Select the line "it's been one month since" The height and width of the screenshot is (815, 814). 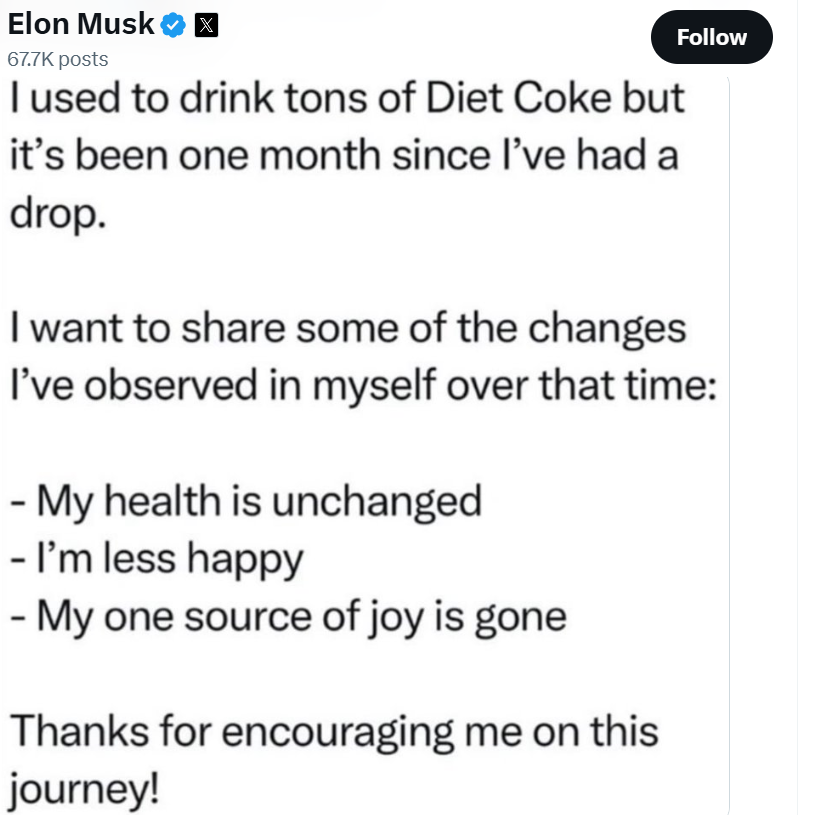click(251, 155)
